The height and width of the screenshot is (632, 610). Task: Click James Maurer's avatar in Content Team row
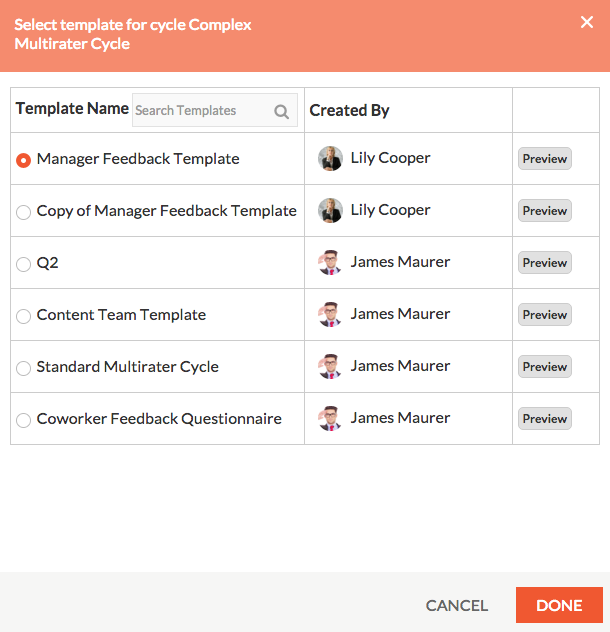[x=330, y=314]
